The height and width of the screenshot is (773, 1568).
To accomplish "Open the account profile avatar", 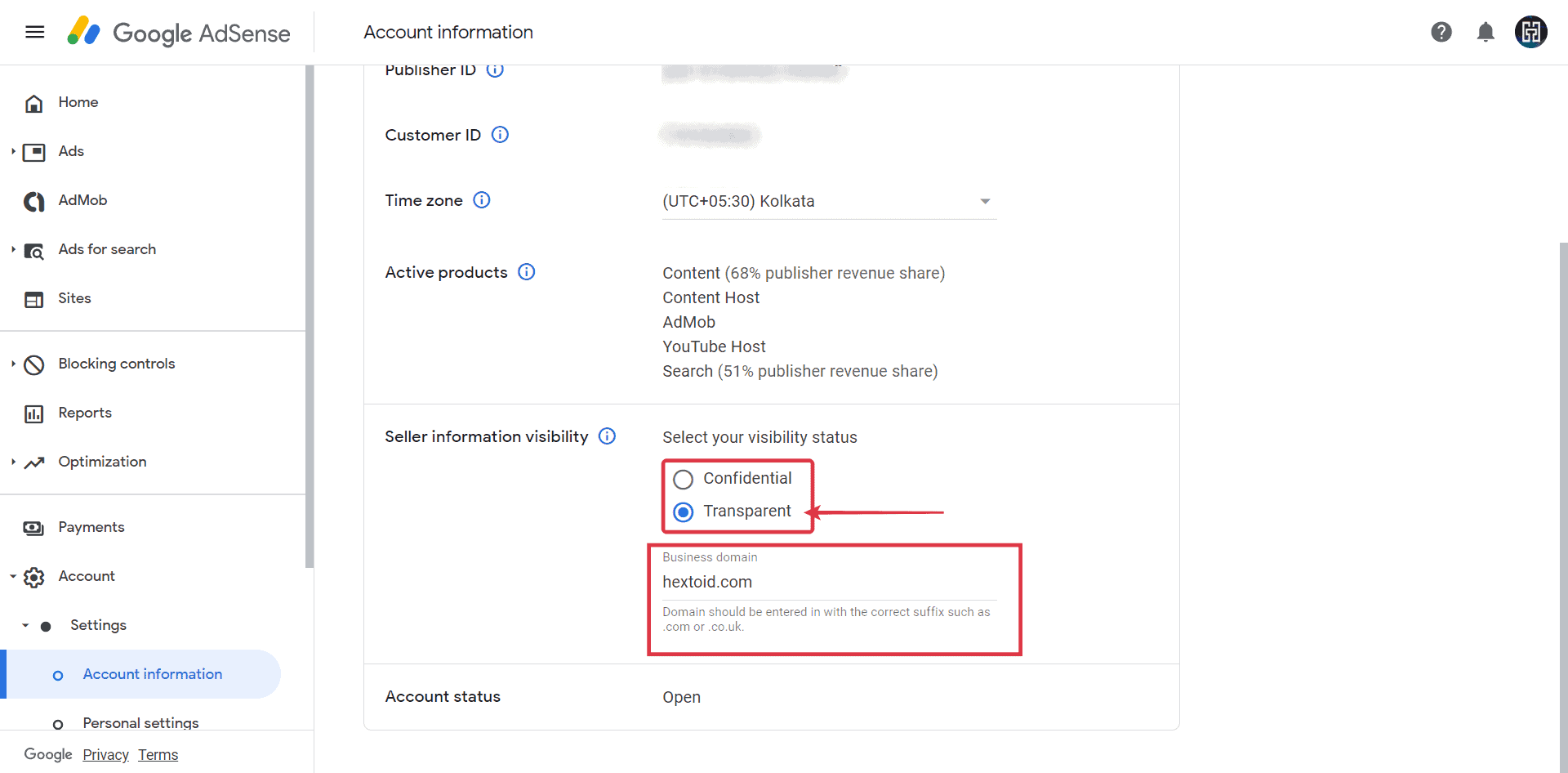I will [1531, 32].
